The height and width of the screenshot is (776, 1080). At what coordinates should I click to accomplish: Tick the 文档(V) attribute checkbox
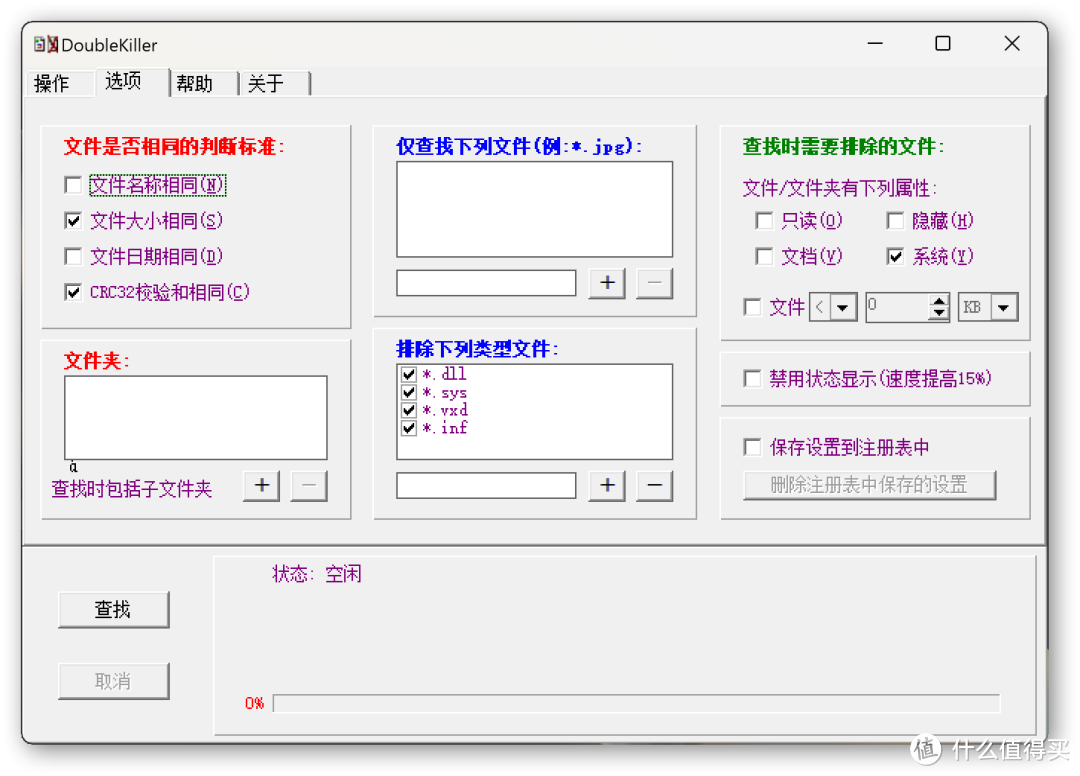point(764,257)
